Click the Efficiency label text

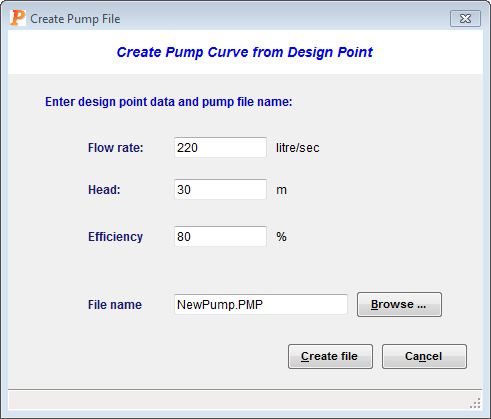tap(115, 237)
